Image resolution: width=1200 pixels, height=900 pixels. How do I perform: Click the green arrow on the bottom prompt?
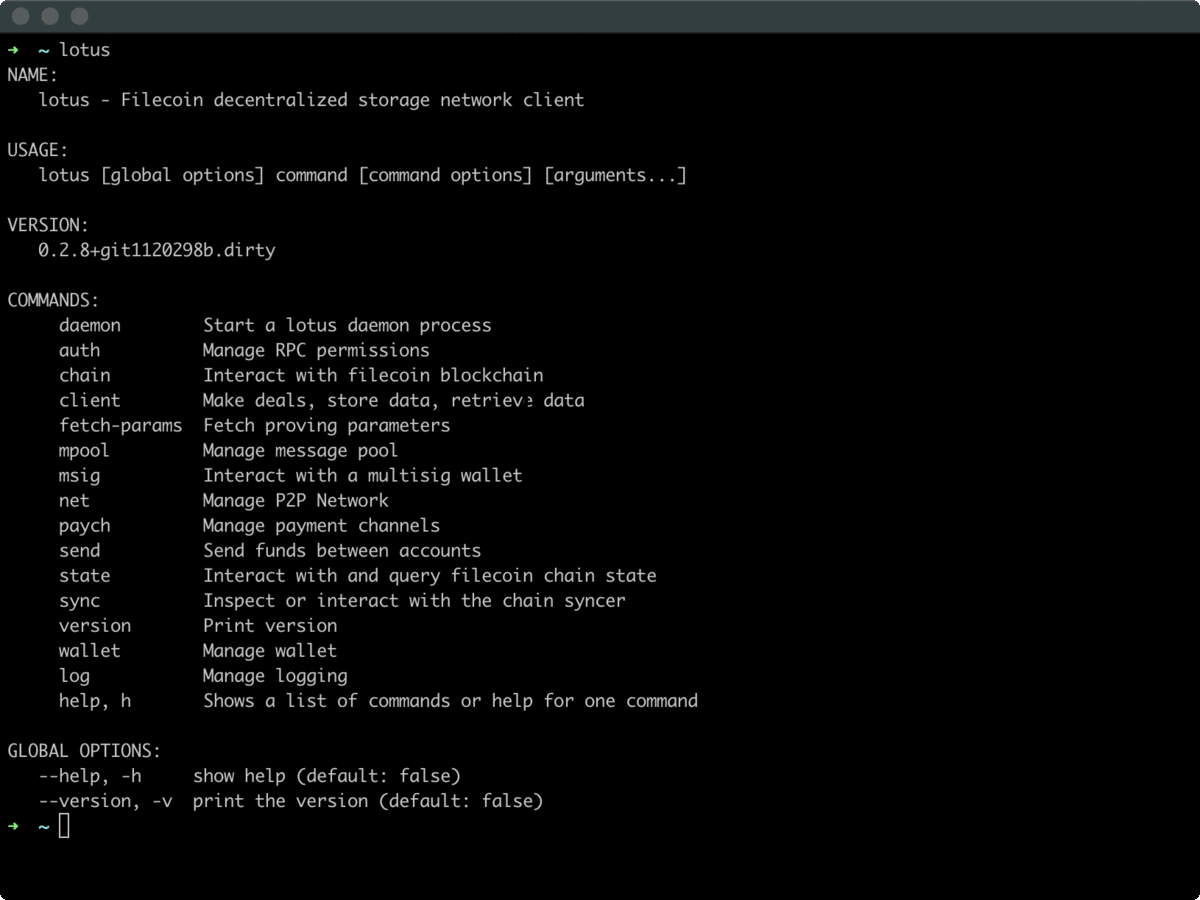click(x=13, y=826)
